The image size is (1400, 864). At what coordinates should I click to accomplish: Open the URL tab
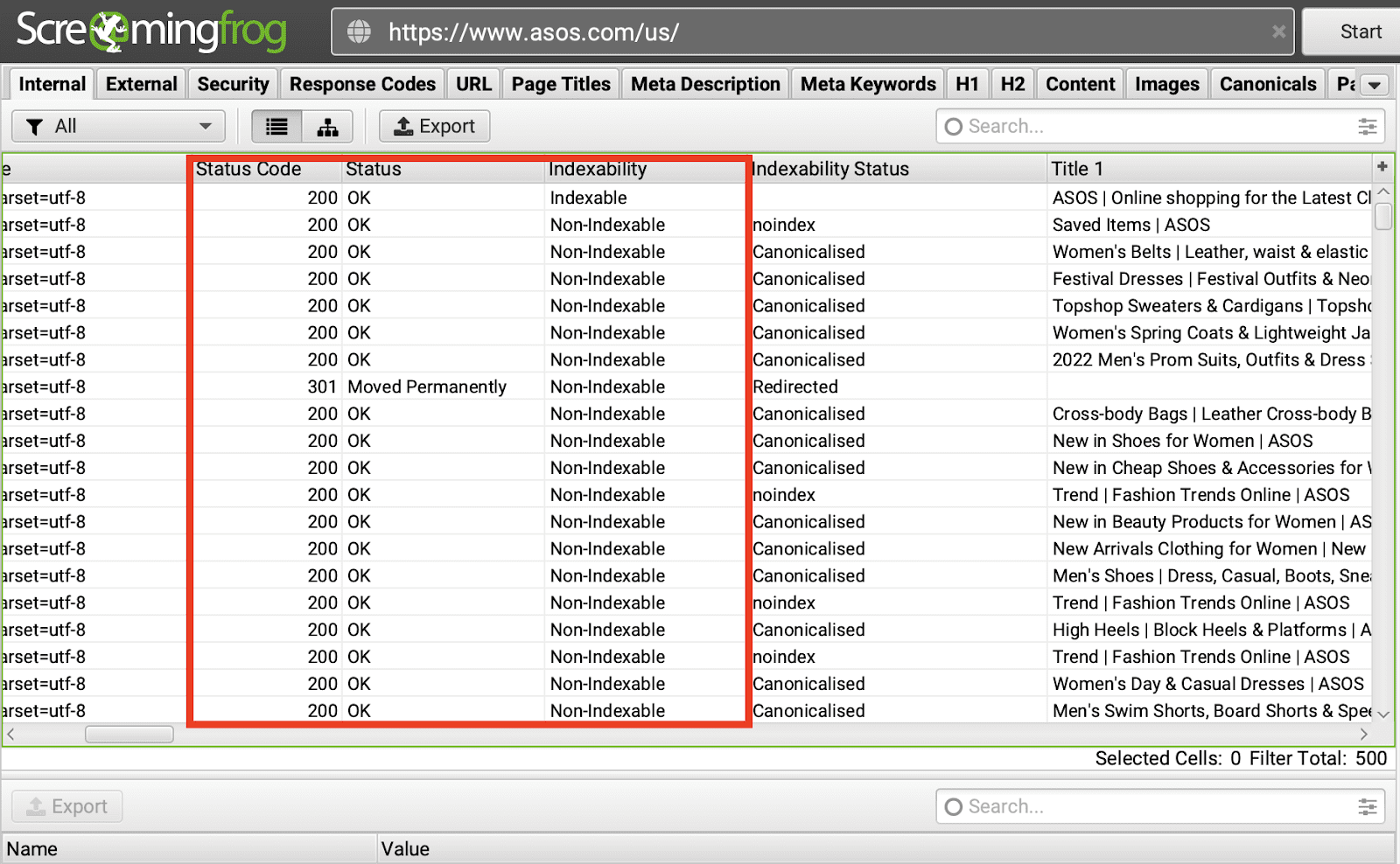[x=473, y=84]
